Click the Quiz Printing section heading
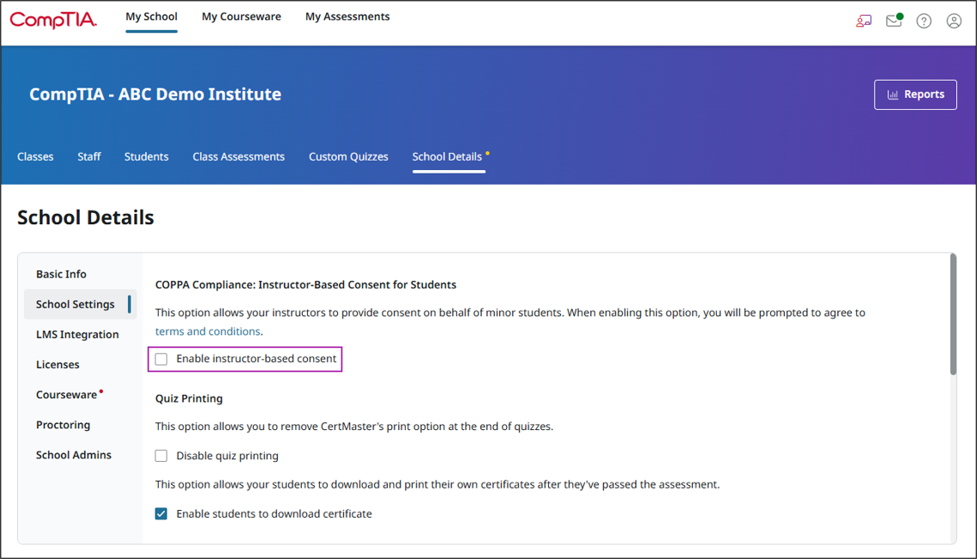The width and height of the screenshot is (977, 559). point(189,399)
